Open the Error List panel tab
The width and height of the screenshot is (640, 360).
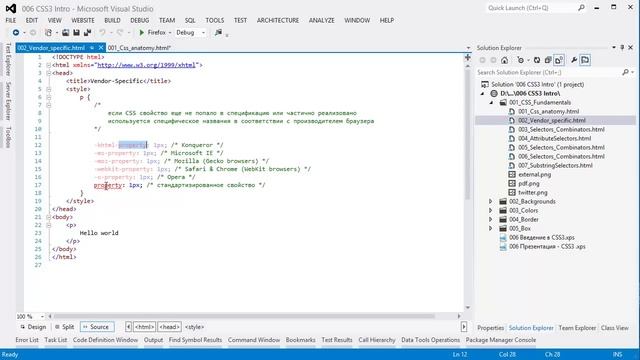click(x=27, y=340)
